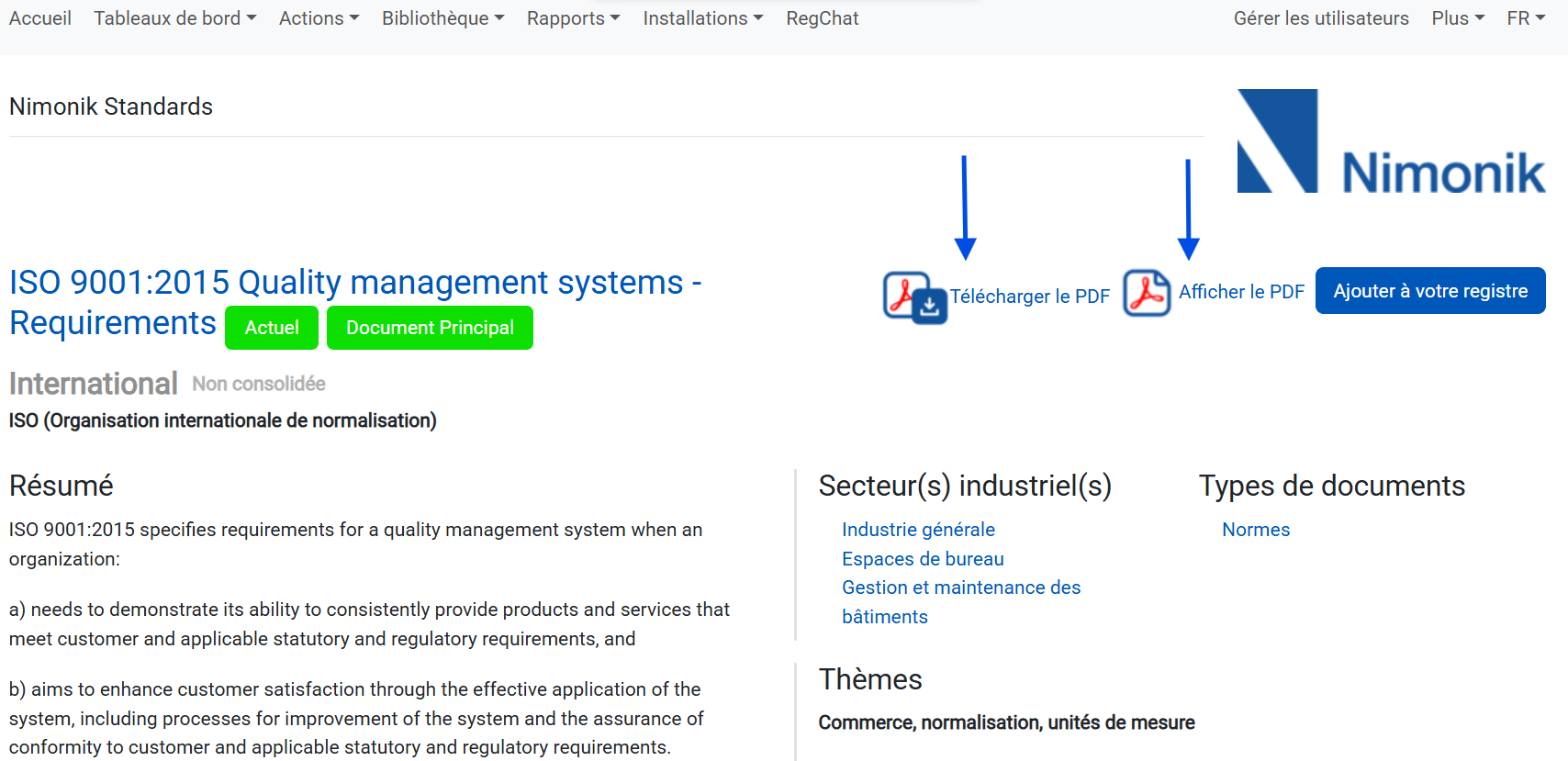Click the Nimonik Standards heading
The height and width of the screenshot is (761, 1568).
111,106
